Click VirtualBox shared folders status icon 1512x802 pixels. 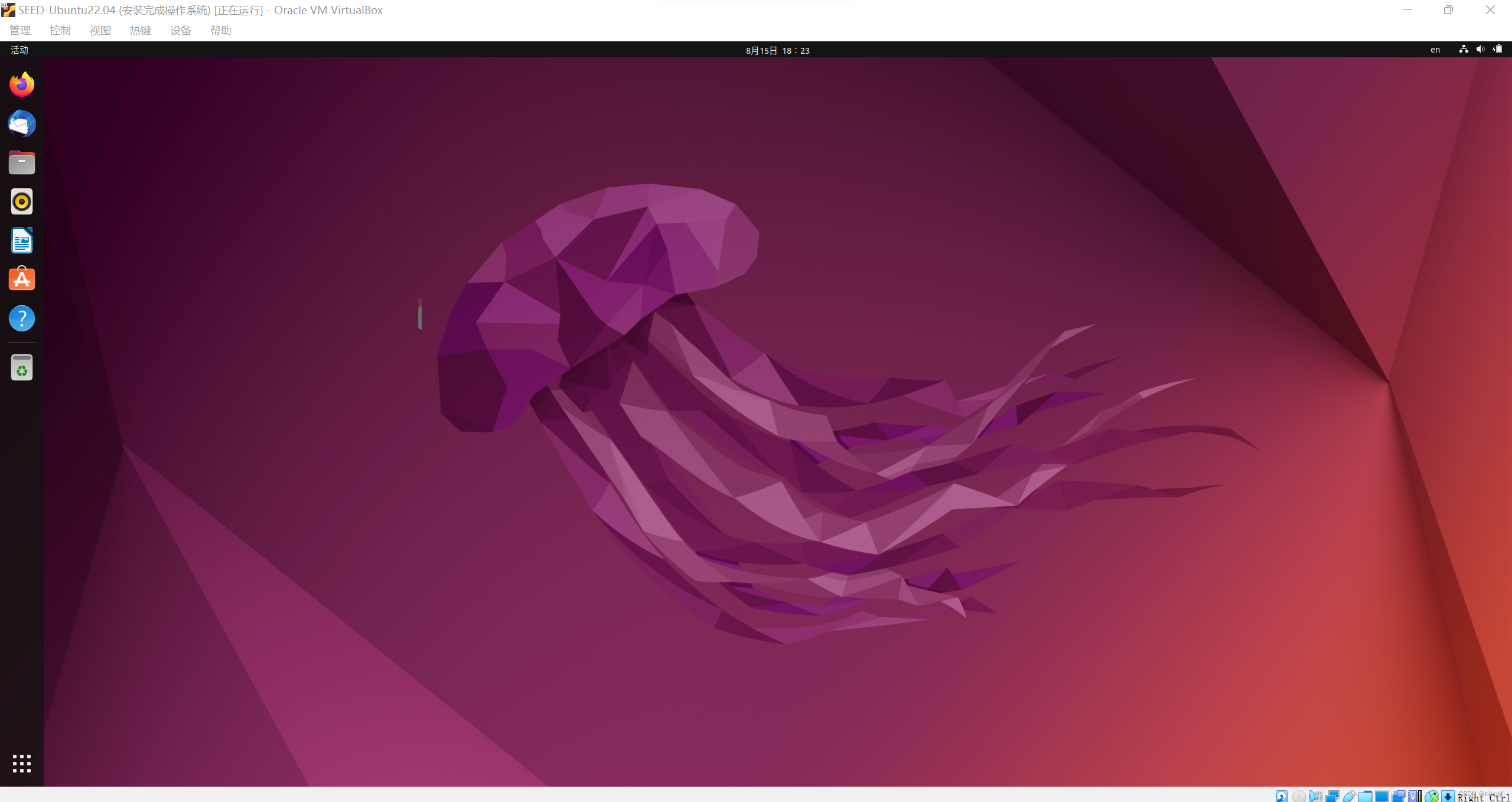[1365, 796]
